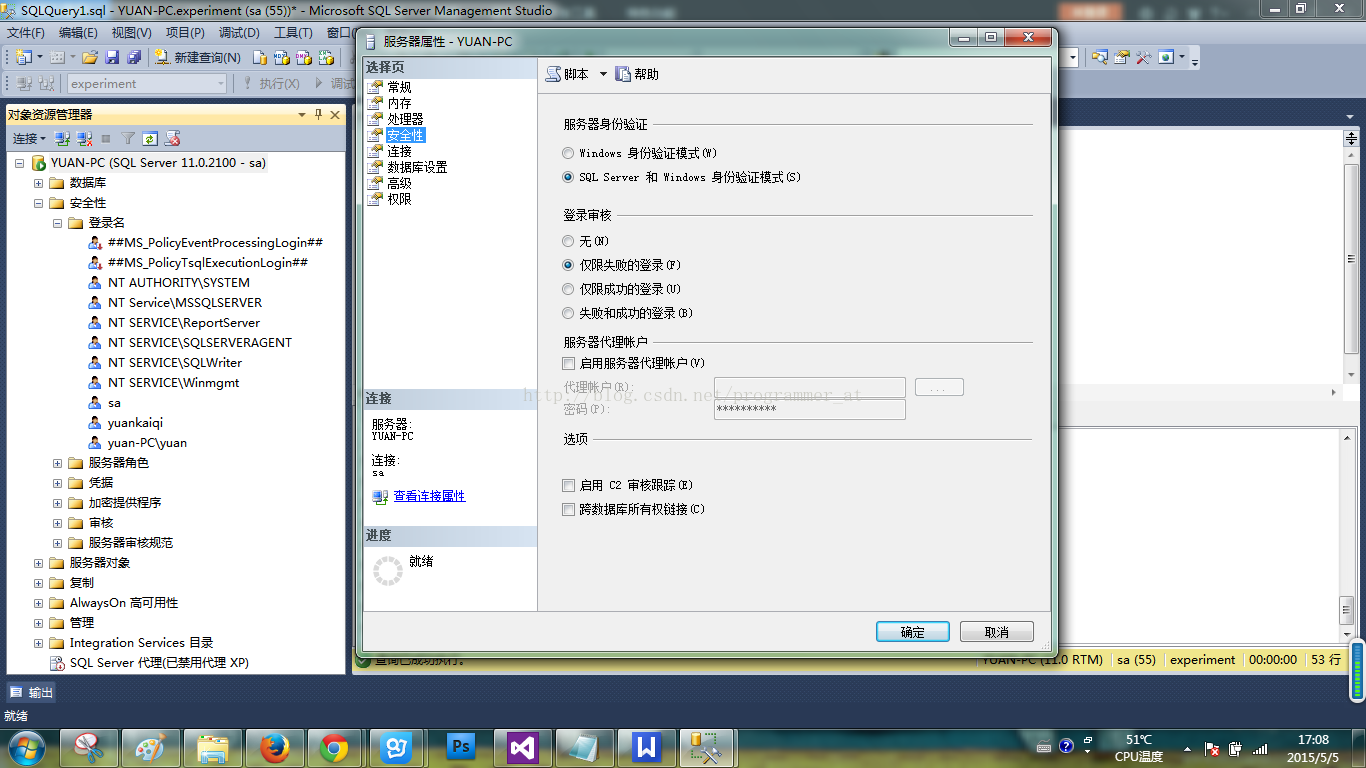Viewport: 1366px width, 768px height.
Task: Click the Properties window toolbar icon
Action: pos(1122,58)
